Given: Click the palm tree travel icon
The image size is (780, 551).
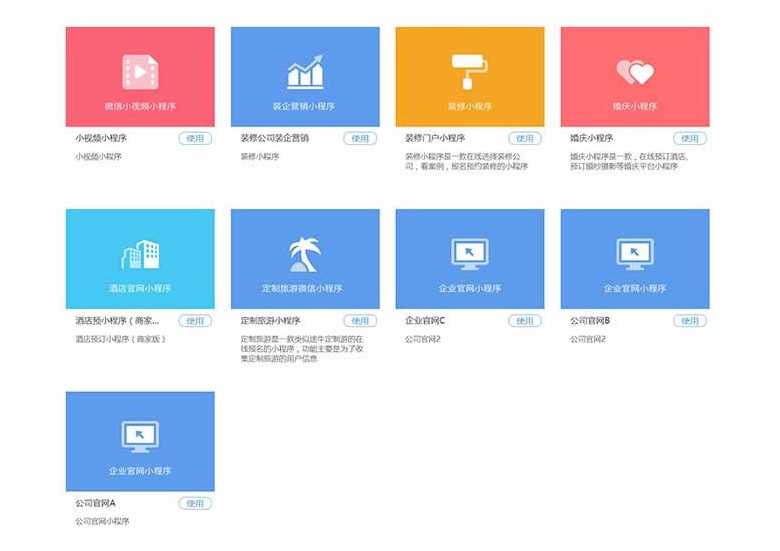Looking at the screenshot, I should click(305, 254).
